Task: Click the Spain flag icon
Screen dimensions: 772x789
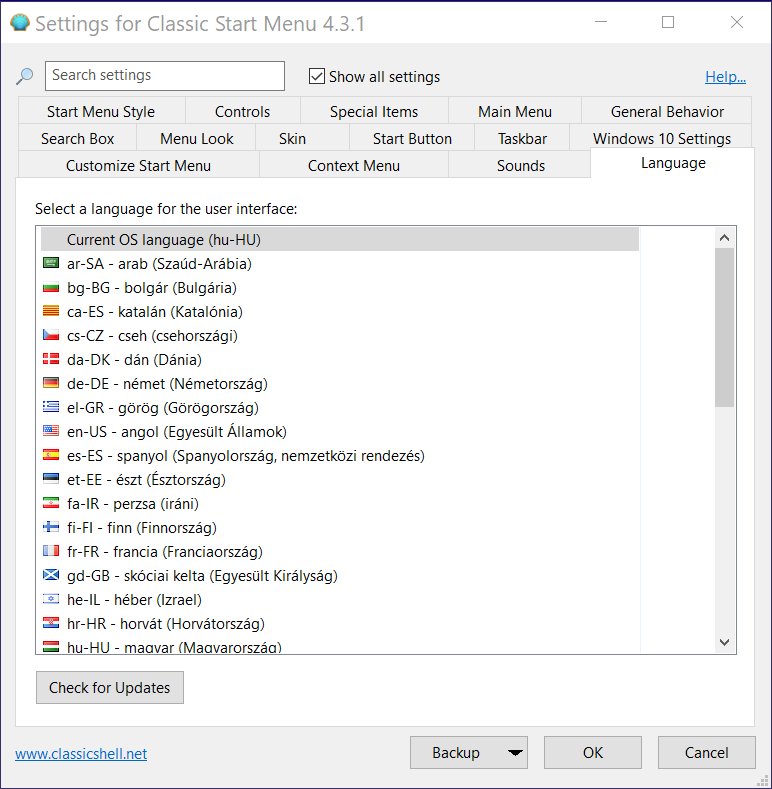Action: tap(51, 455)
